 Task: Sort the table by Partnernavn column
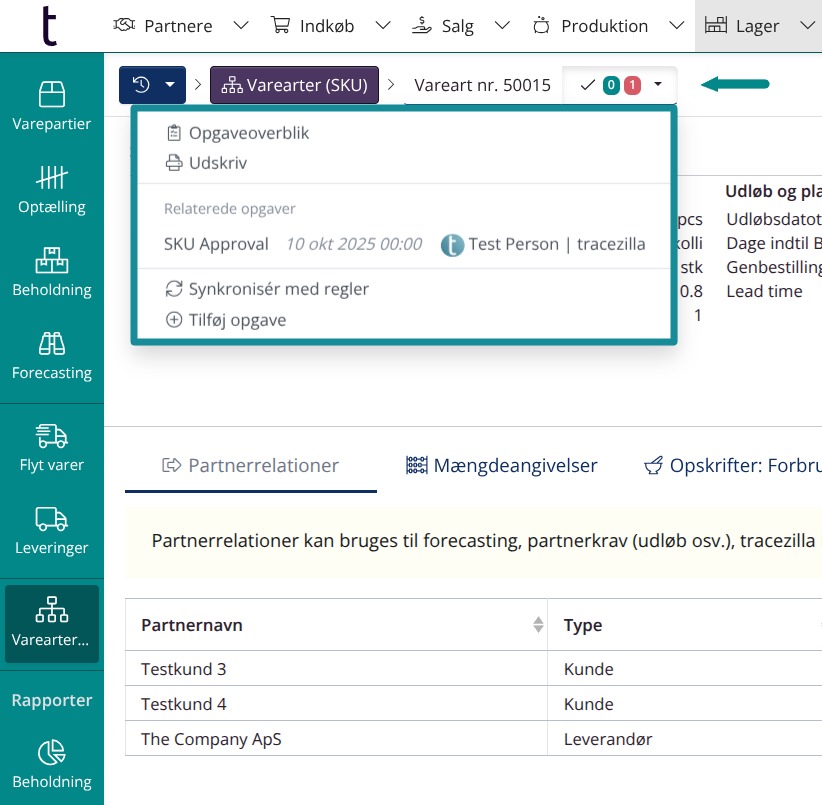538,625
